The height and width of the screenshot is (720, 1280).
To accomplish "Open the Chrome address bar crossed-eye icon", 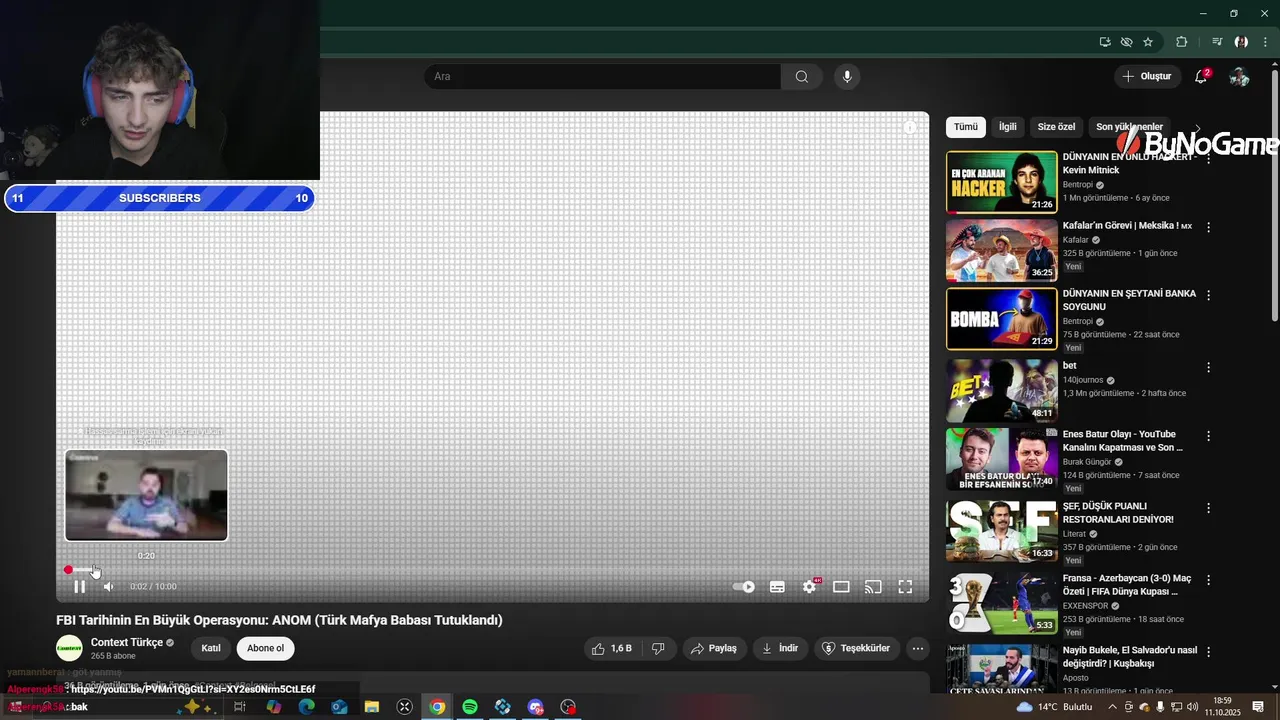I will pos(1127,42).
